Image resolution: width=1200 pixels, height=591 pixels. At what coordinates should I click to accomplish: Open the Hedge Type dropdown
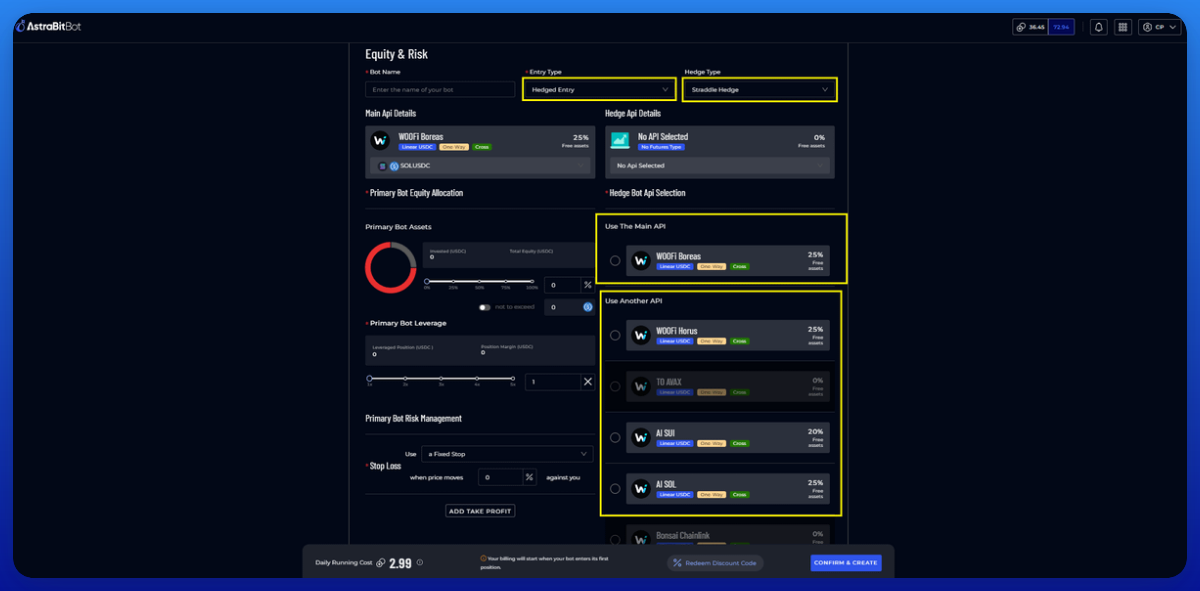759,89
